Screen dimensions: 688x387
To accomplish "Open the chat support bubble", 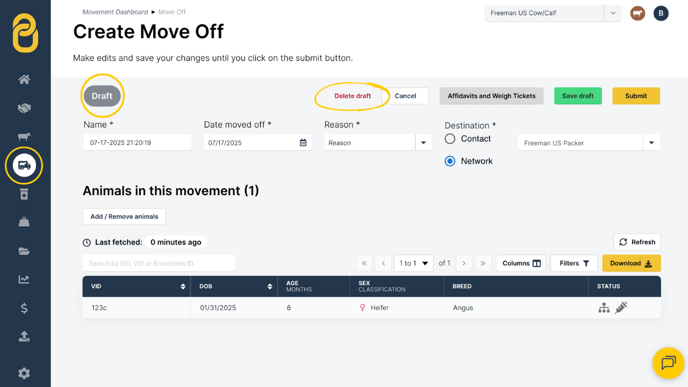I will pos(668,363).
